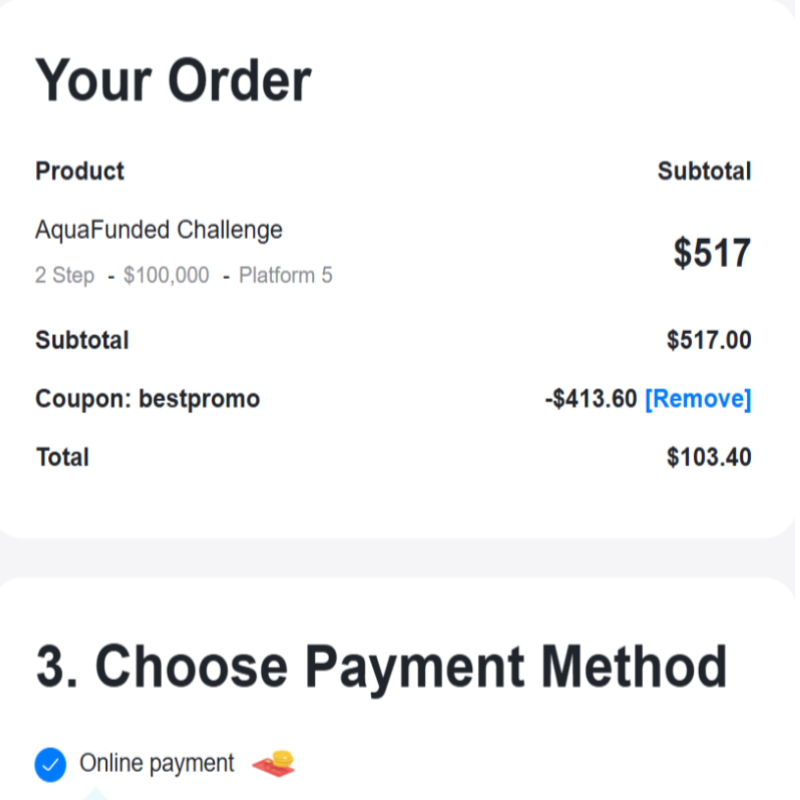Click the coupon discount -$413.60
Image resolution: width=800 pixels, height=800 pixels.
(x=591, y=398)
